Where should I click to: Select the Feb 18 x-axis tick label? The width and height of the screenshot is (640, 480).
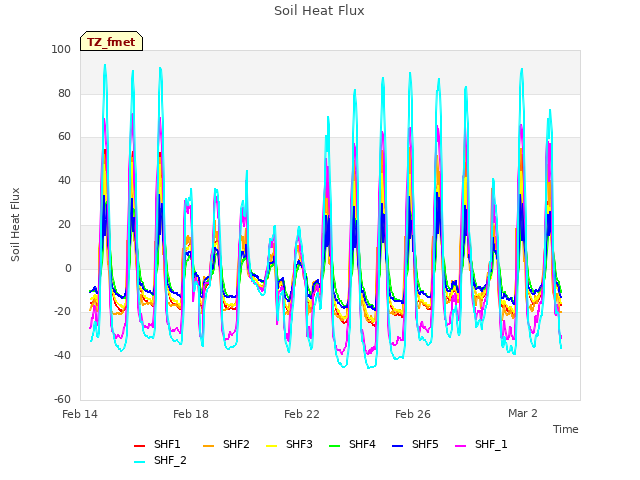[x=191, y=414]
